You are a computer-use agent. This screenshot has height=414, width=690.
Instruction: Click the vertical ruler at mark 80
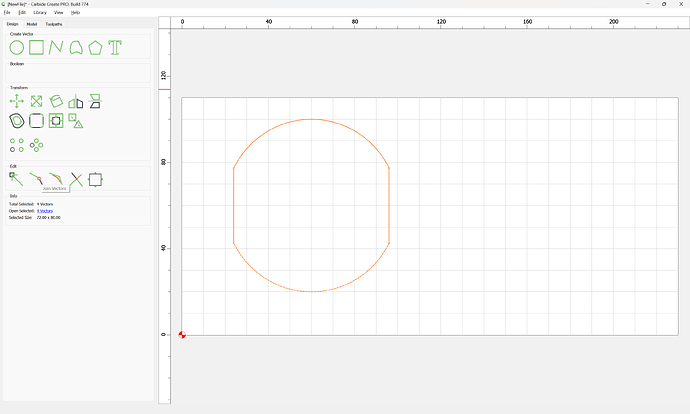click(164, 162)
